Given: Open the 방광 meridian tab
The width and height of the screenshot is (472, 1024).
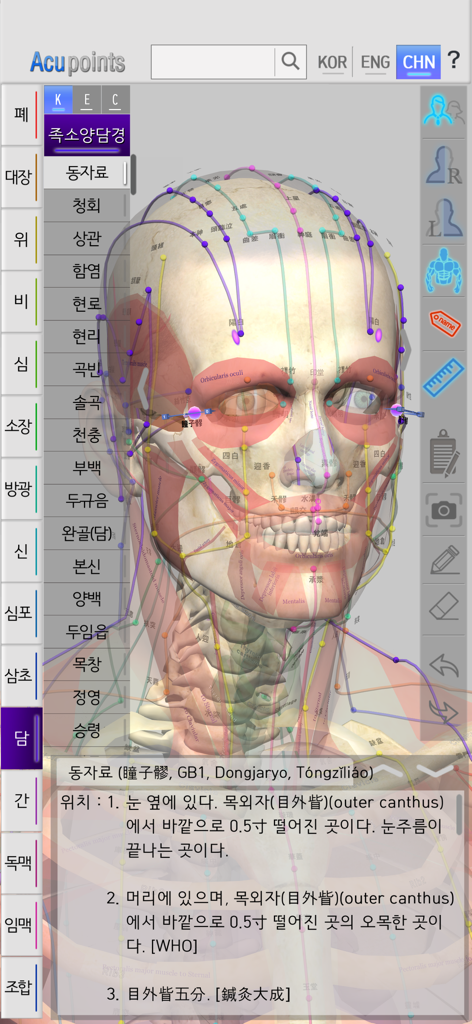Looking at the screenshot, I should coord(21,488).
